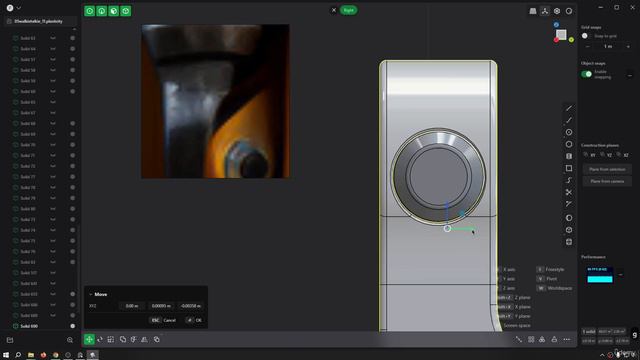Open object snaps options ellipsis
Screen dimensions: 640x360
(630, 76)
